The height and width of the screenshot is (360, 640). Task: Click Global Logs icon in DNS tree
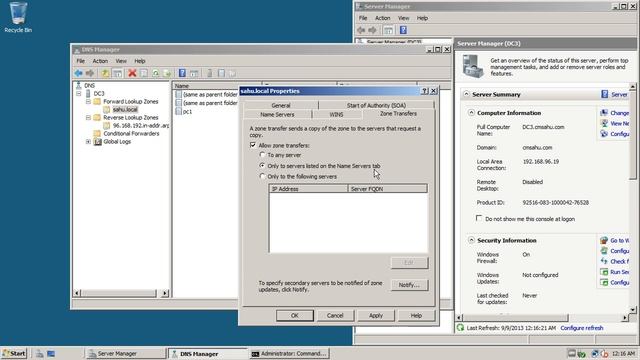pos(98,142)
